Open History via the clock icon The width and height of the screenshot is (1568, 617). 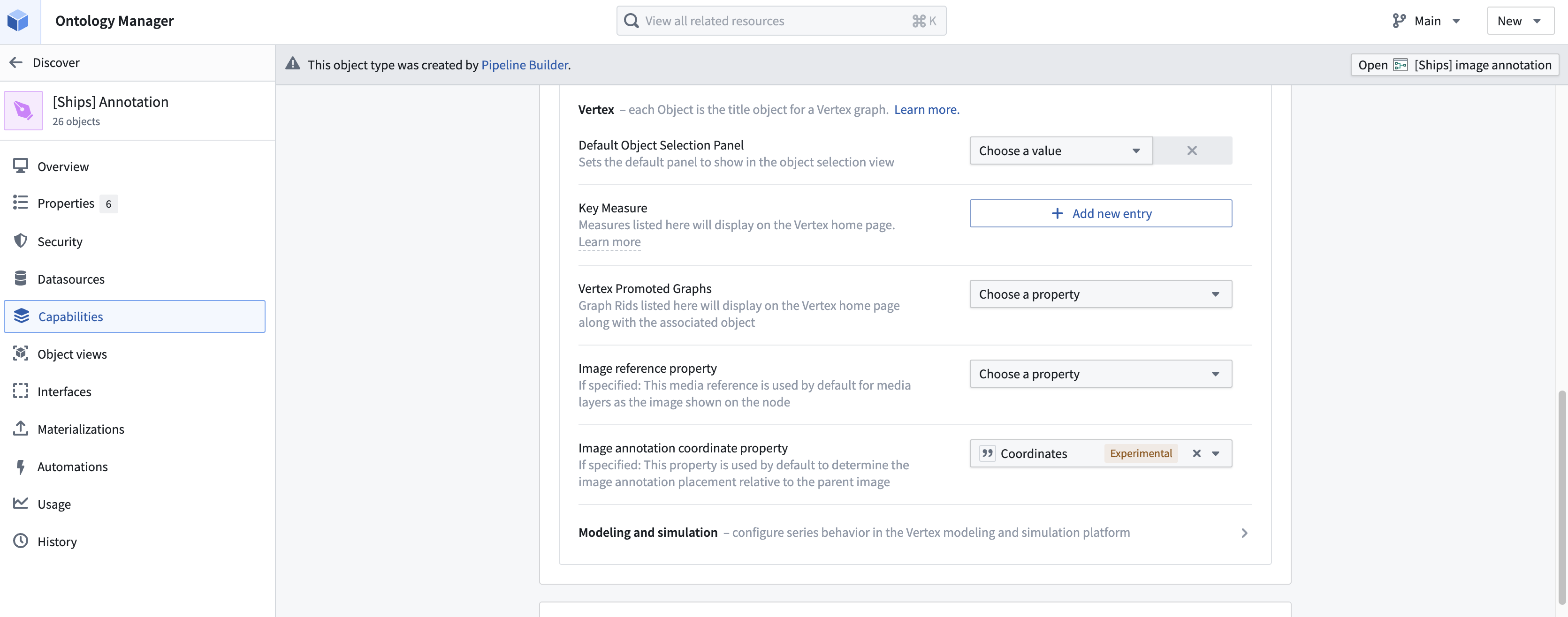click(21, 541)
